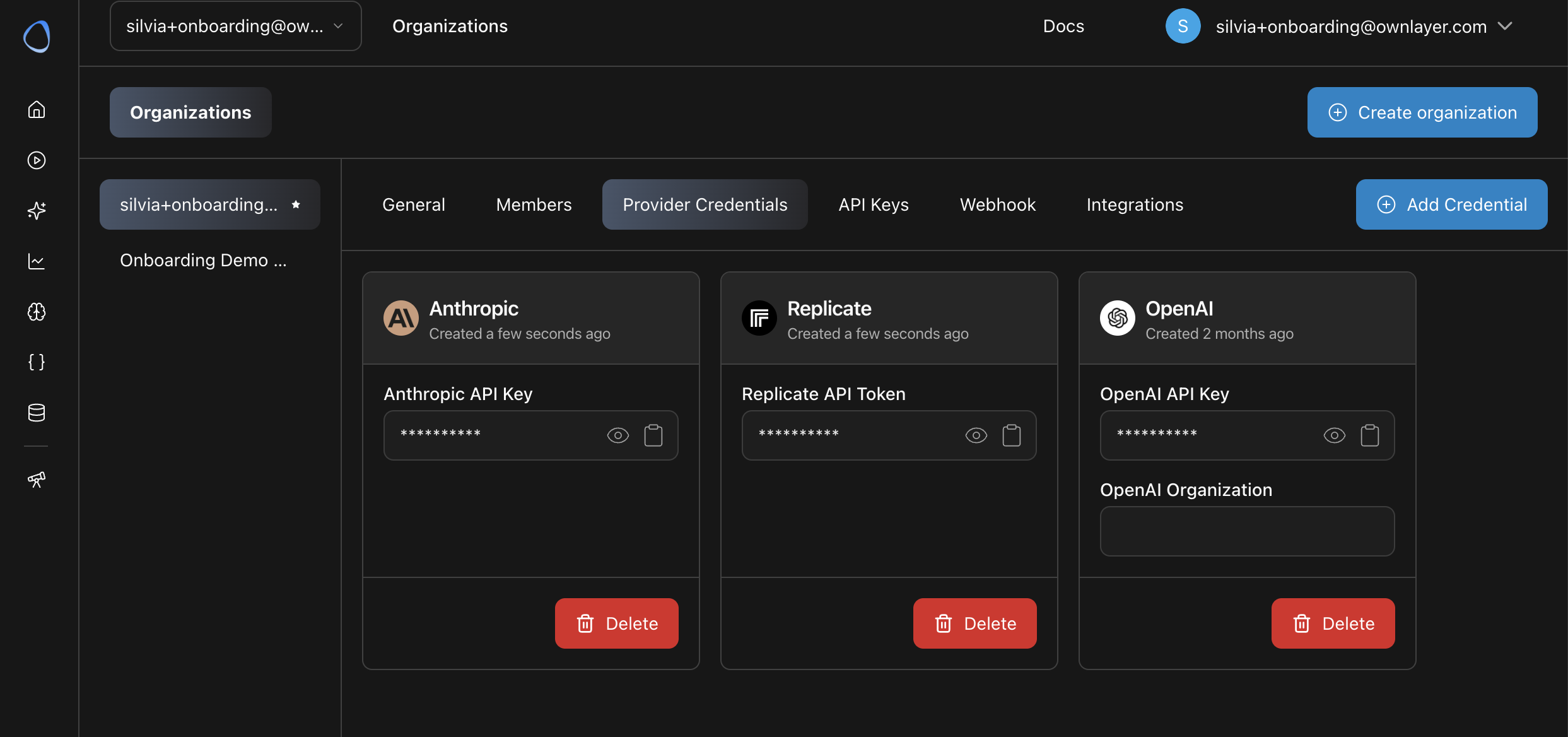Open the Home sidebar icon
This screenshot has height=737, width=1568.
tap(37, 110)
